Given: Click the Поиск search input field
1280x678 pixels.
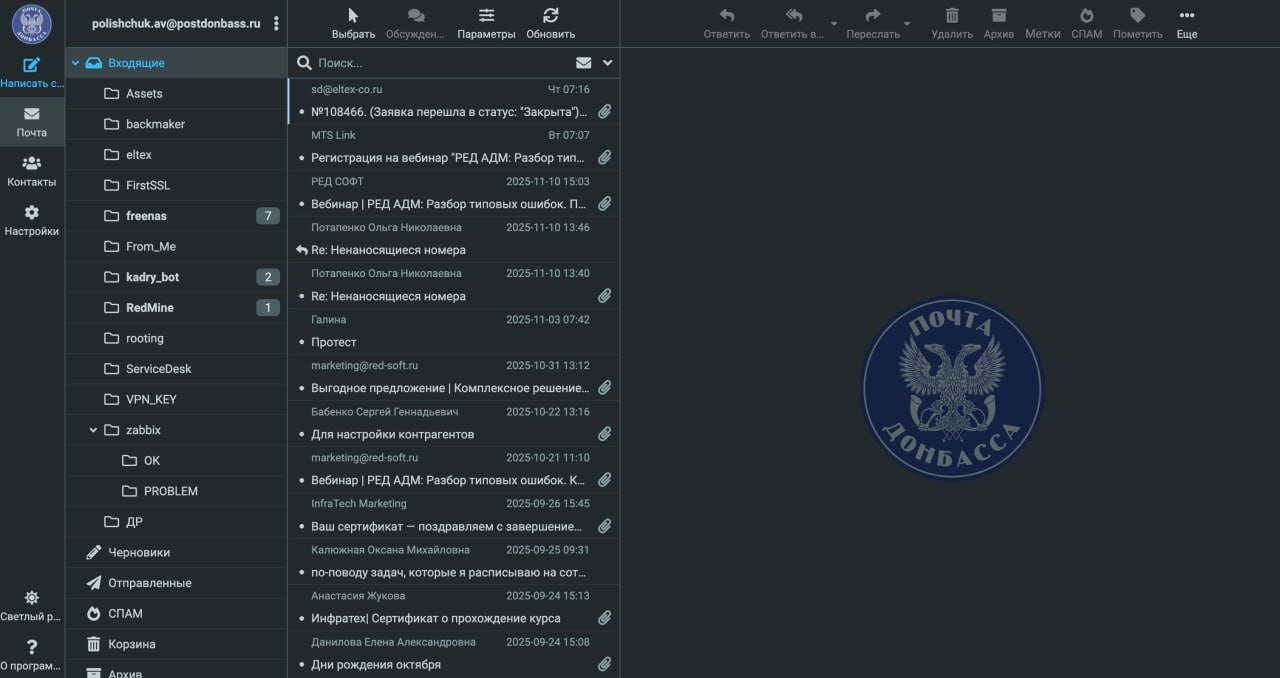Looking at the screenshot, I should [x=440, y=63].
